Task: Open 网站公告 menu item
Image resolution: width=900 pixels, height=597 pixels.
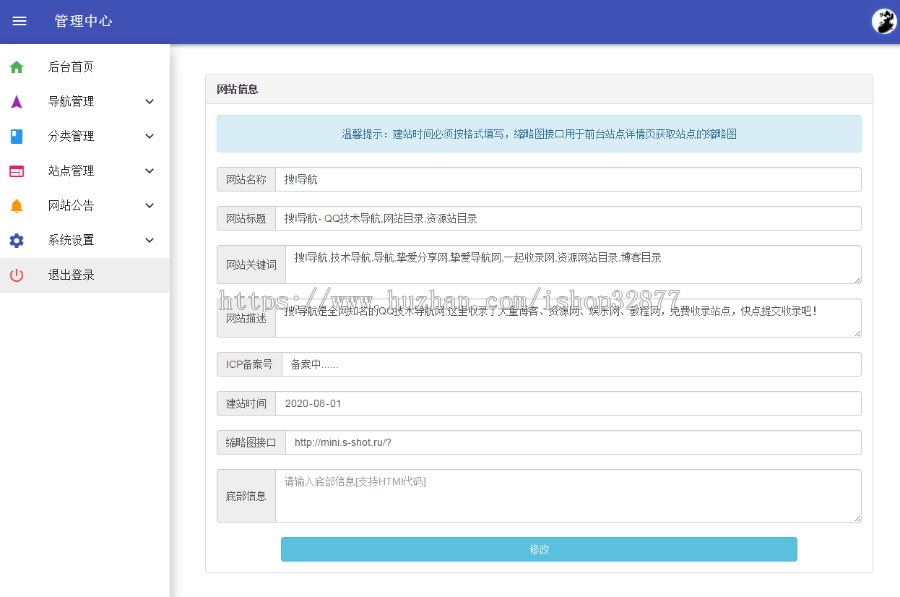Action: [85, 206]
